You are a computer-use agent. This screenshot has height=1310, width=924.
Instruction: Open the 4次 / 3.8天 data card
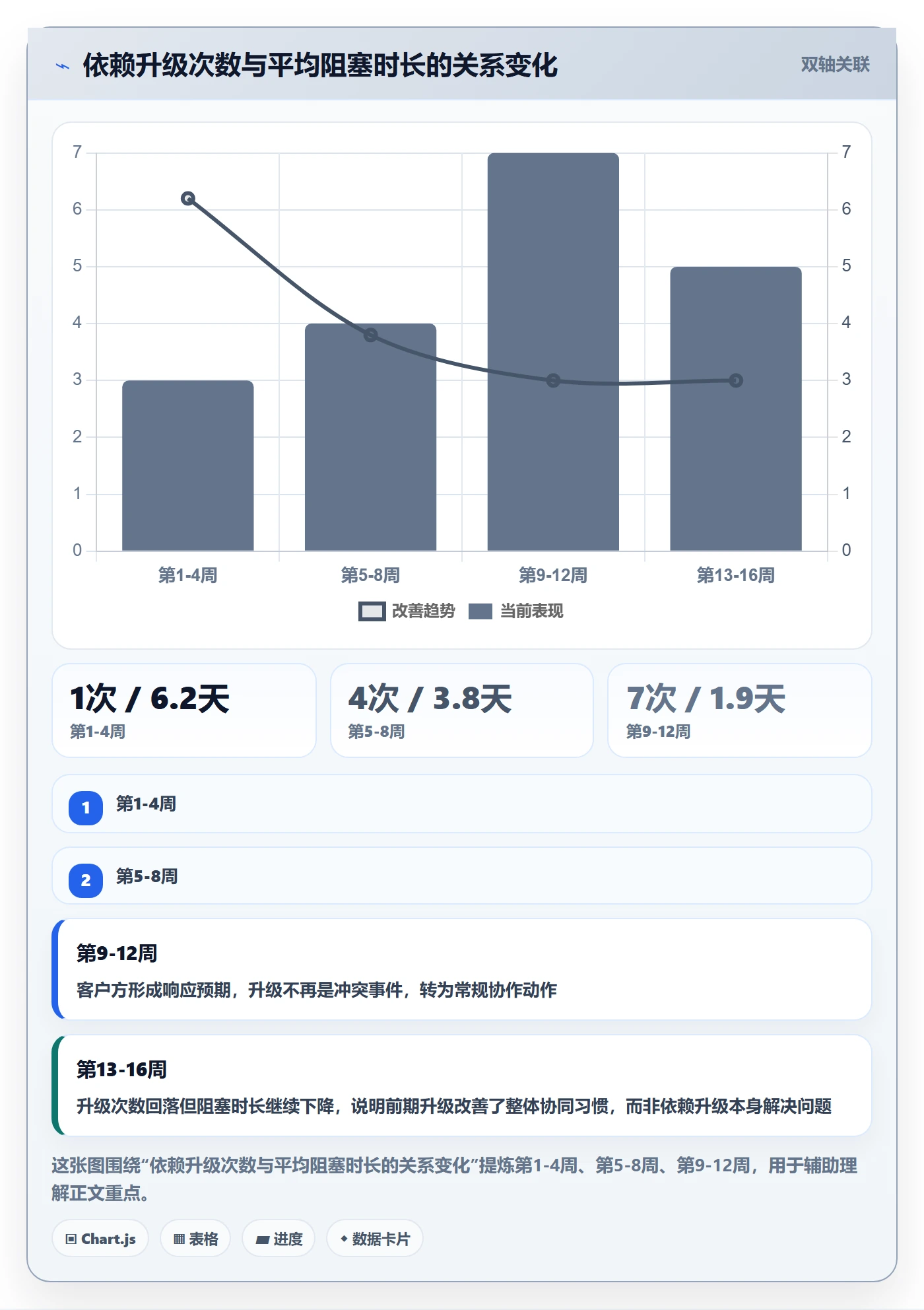[x=462, y=710]
